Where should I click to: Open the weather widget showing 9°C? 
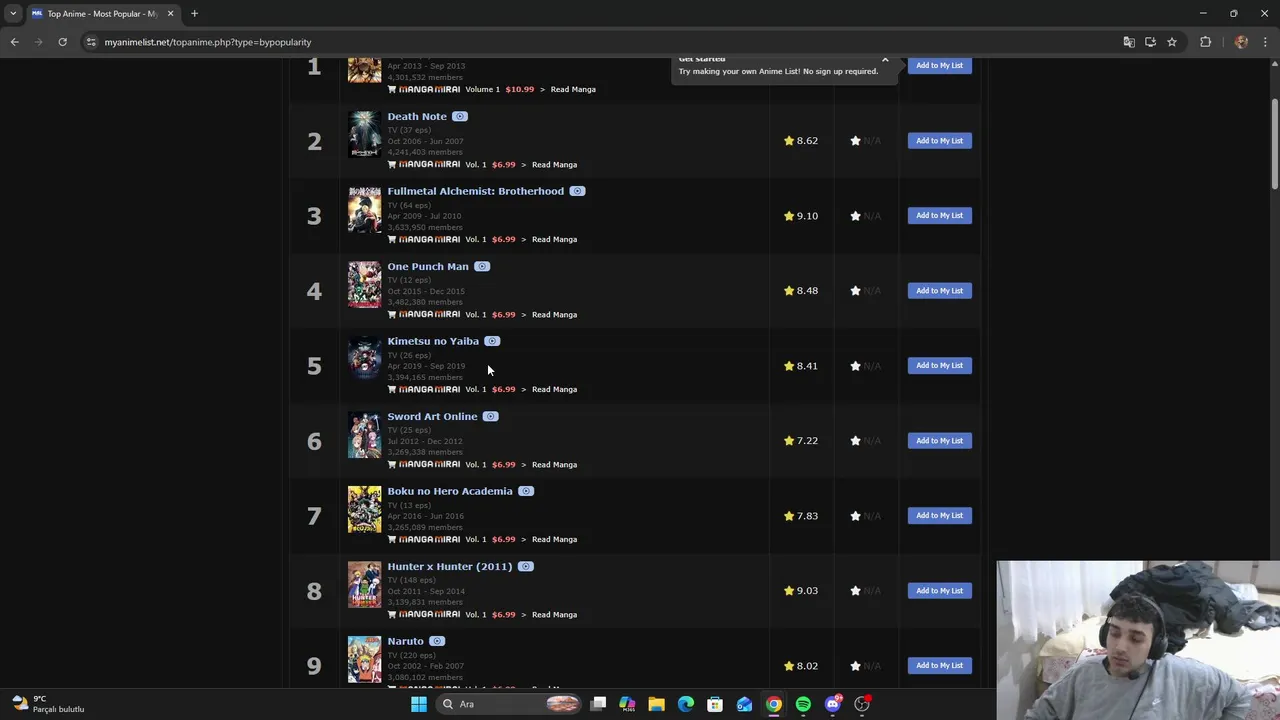click(x=50, y=704)
